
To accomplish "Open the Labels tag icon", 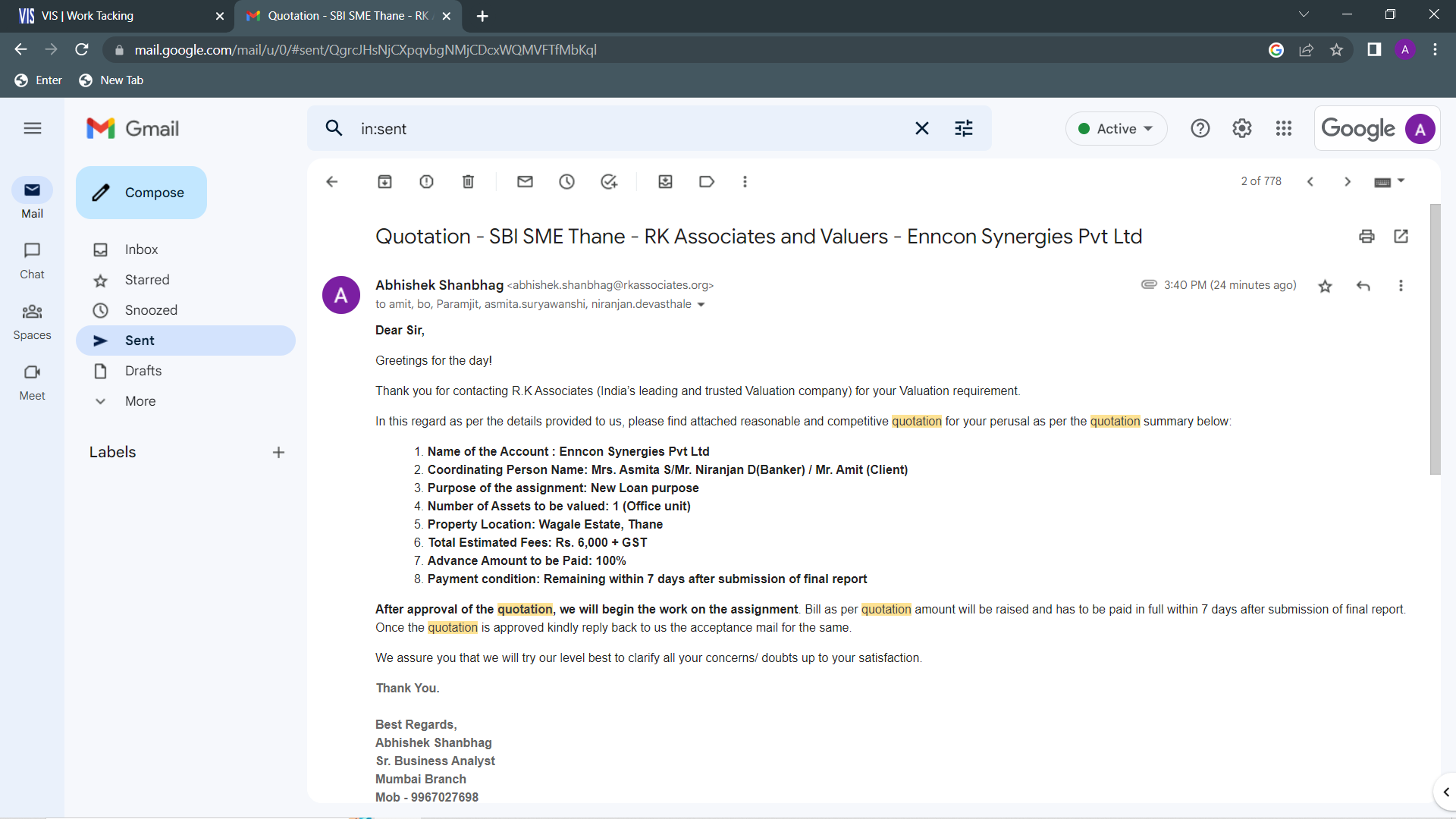I will [707, 182].
